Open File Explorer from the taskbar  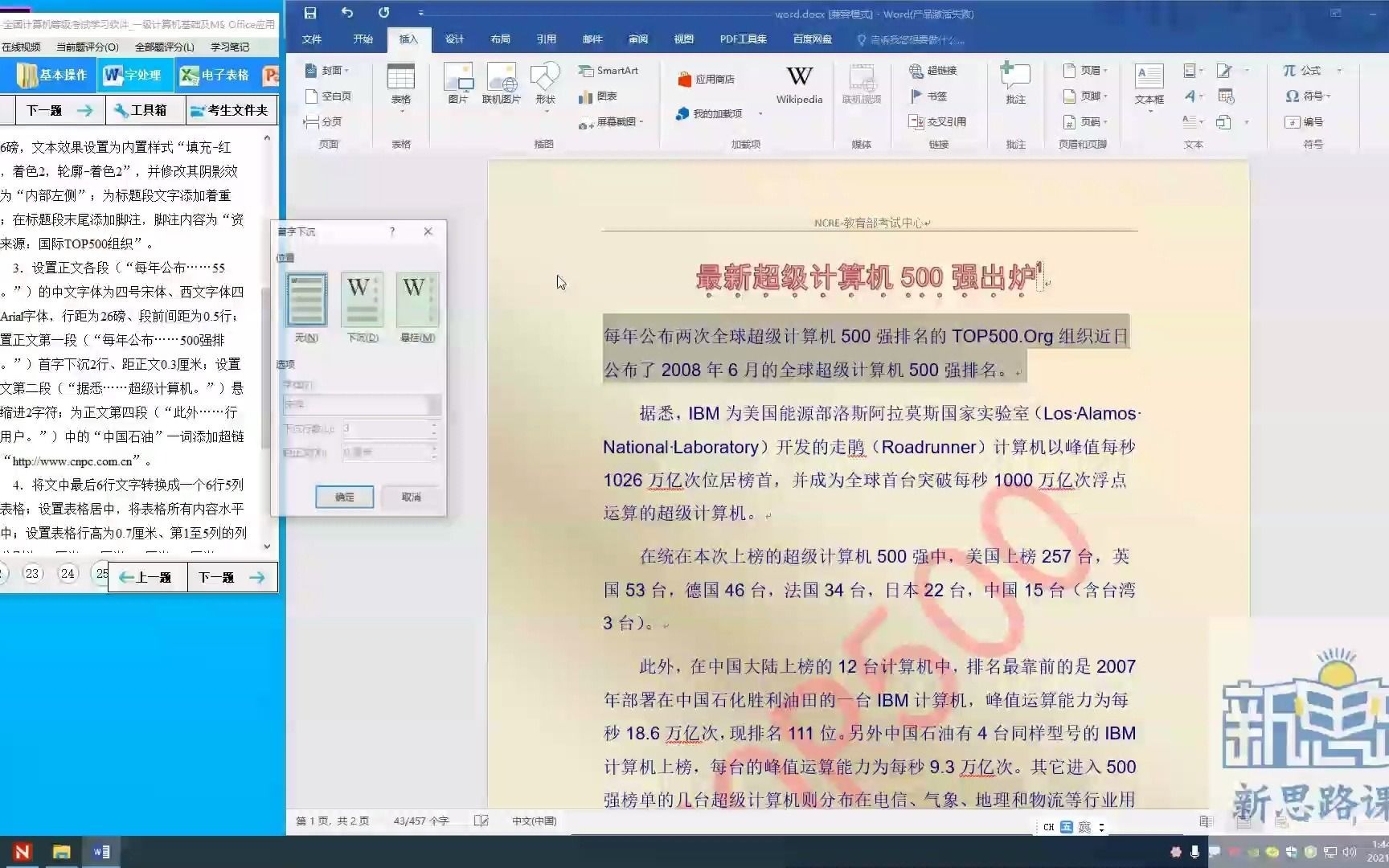pos(61,851)
